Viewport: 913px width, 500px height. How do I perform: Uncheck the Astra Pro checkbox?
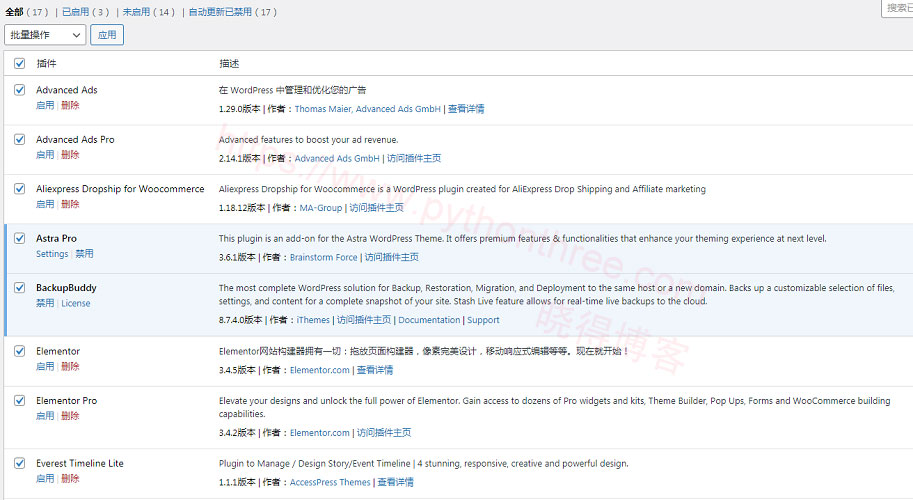click(x=20, y=238)
